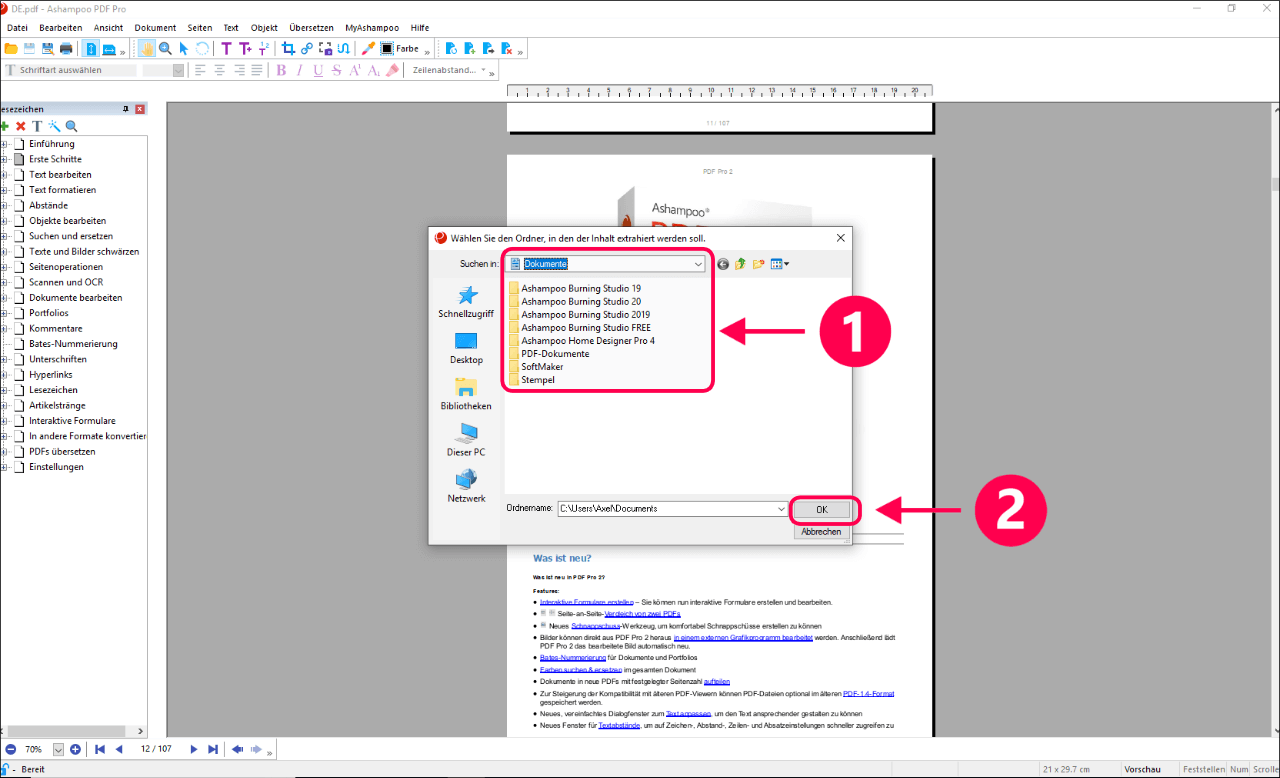The height and width of the screenshot is (778, 1280).
Task: Click bookmark search magnifier icon
Action: [x=71, y=126]
